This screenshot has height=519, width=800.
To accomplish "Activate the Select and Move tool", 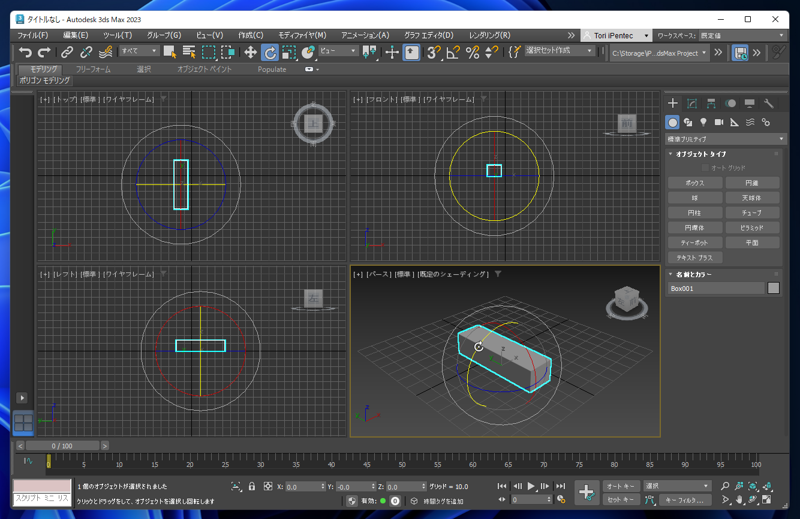I will pos(250,52).
